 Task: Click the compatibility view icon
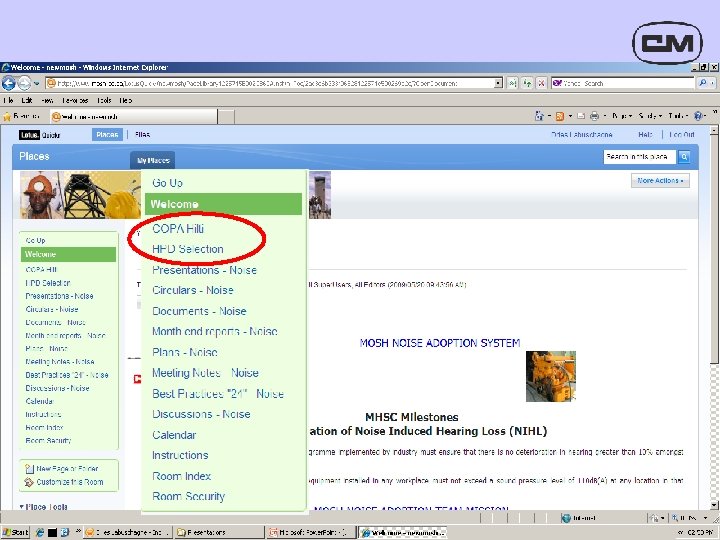point(512,83)
